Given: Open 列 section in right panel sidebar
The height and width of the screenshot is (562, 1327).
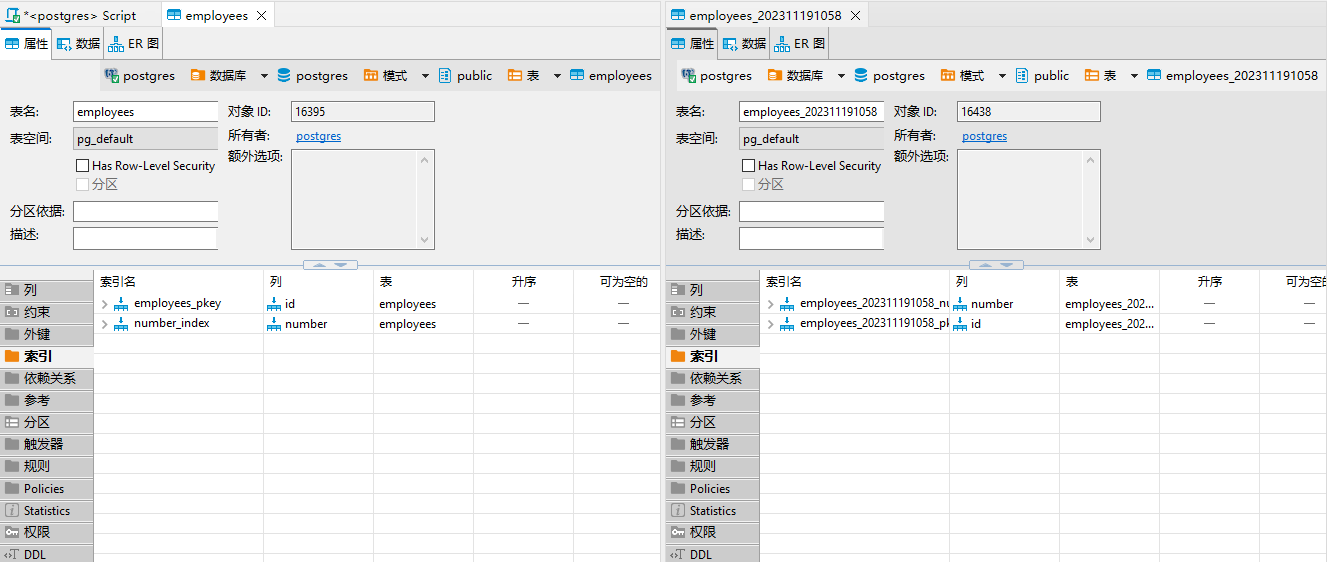Looking at the screenshot, I should point(712,290).
